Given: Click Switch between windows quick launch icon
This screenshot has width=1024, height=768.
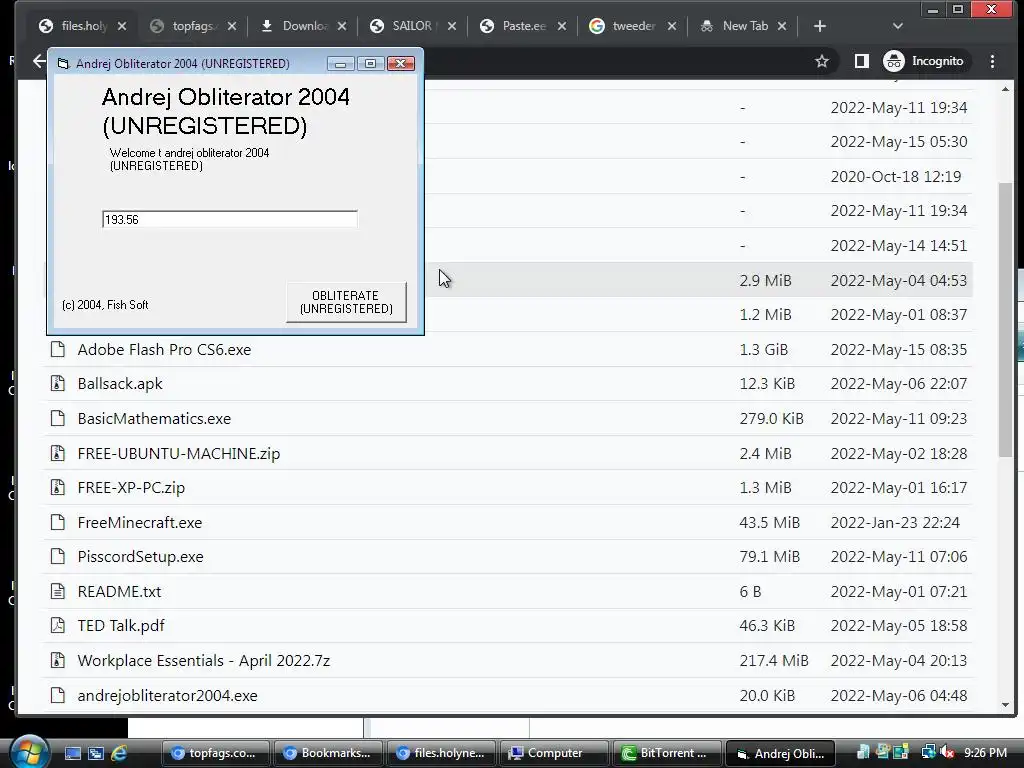Looking at the screenshot, I should (96, 753).
